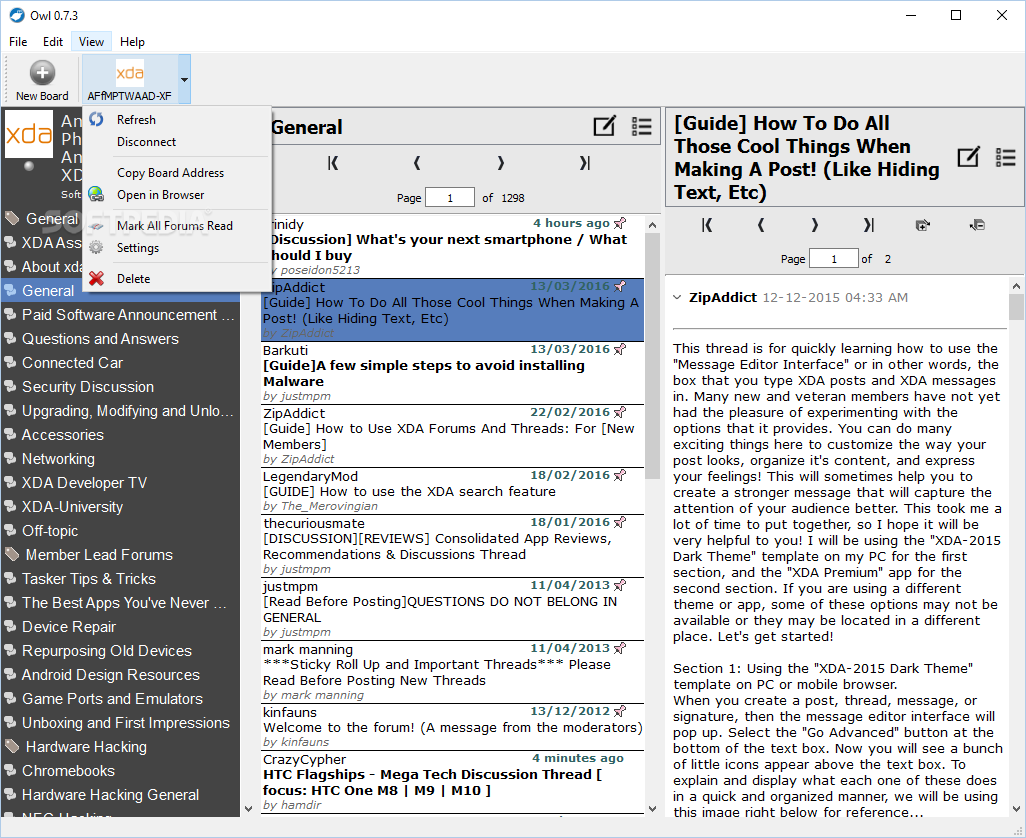The image size is (1026, 838).
Task: Go to next page of posts
Action: 815,225
